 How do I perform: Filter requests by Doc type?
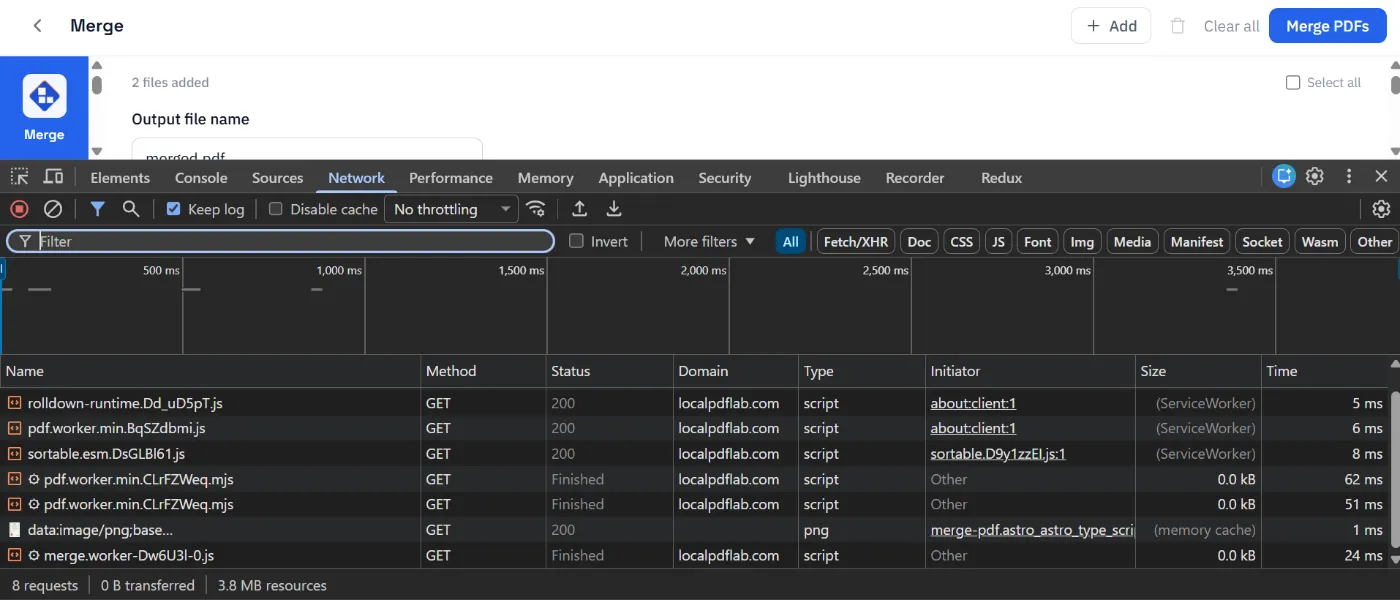919,241
